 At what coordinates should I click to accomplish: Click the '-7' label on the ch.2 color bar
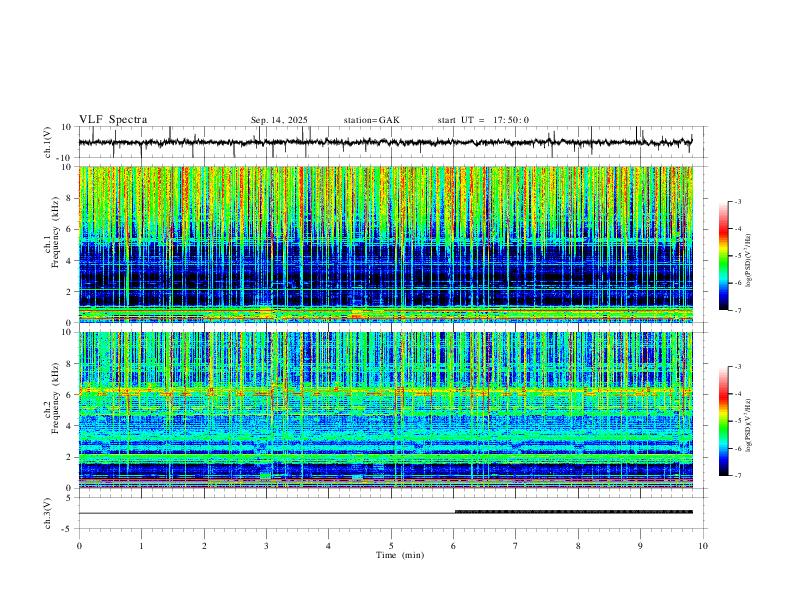737,475
